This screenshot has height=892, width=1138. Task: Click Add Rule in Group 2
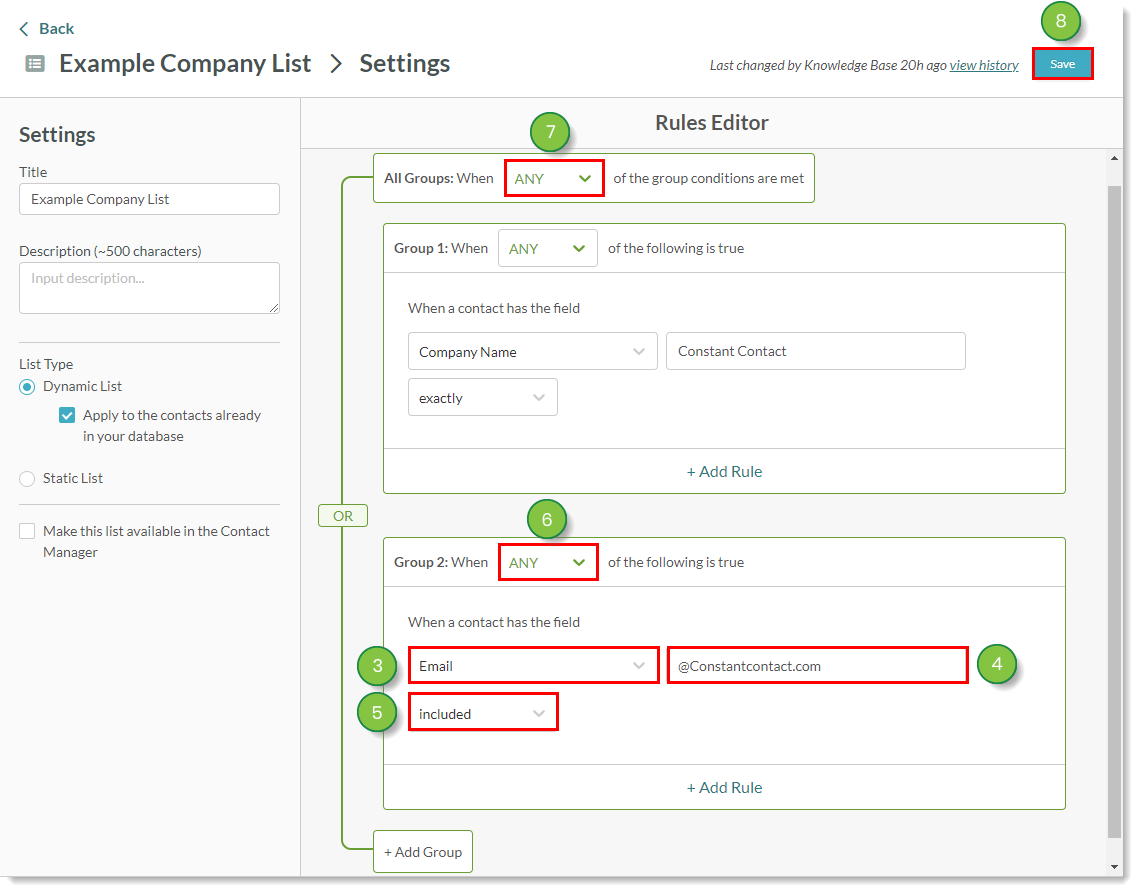(x=724, y=788)
